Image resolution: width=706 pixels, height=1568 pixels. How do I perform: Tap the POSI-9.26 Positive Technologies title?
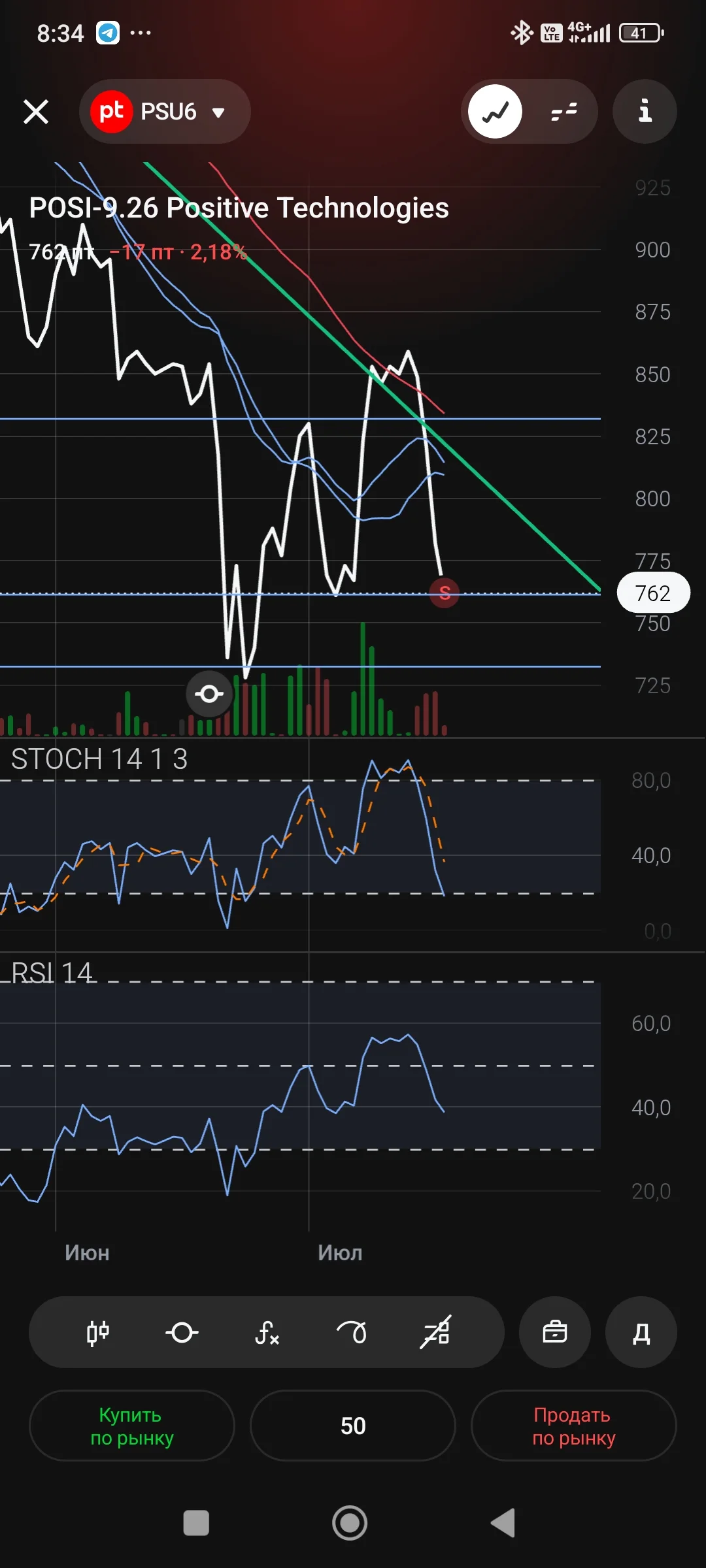[x=239, y=208]
